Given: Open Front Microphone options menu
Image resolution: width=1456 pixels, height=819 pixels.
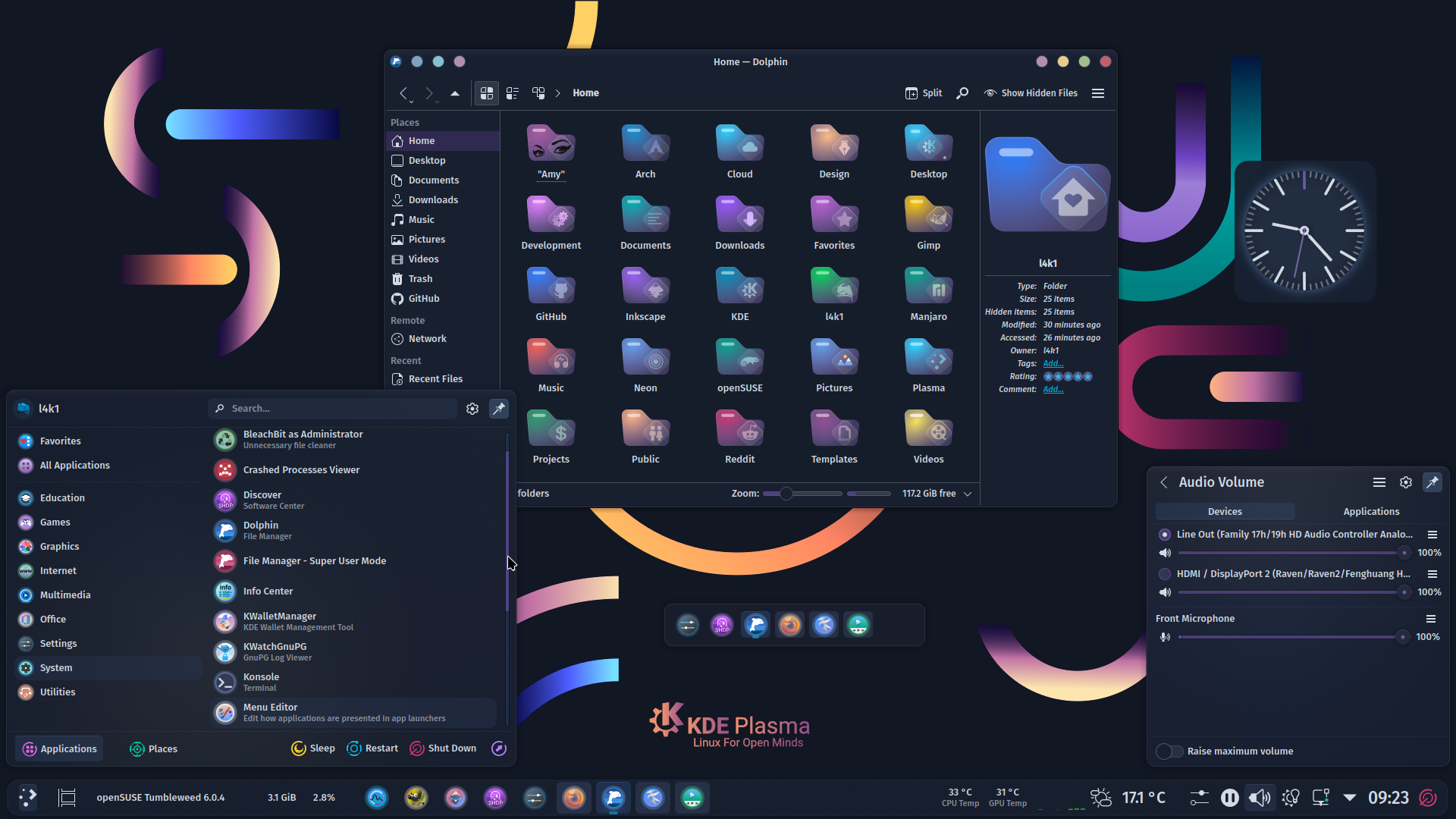Looking at the screenshot, I should 1431,619.
